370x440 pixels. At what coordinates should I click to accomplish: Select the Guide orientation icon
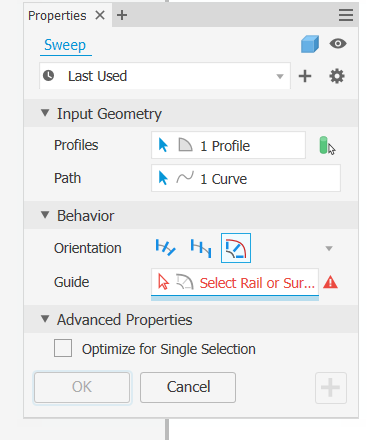coord(236,248)
